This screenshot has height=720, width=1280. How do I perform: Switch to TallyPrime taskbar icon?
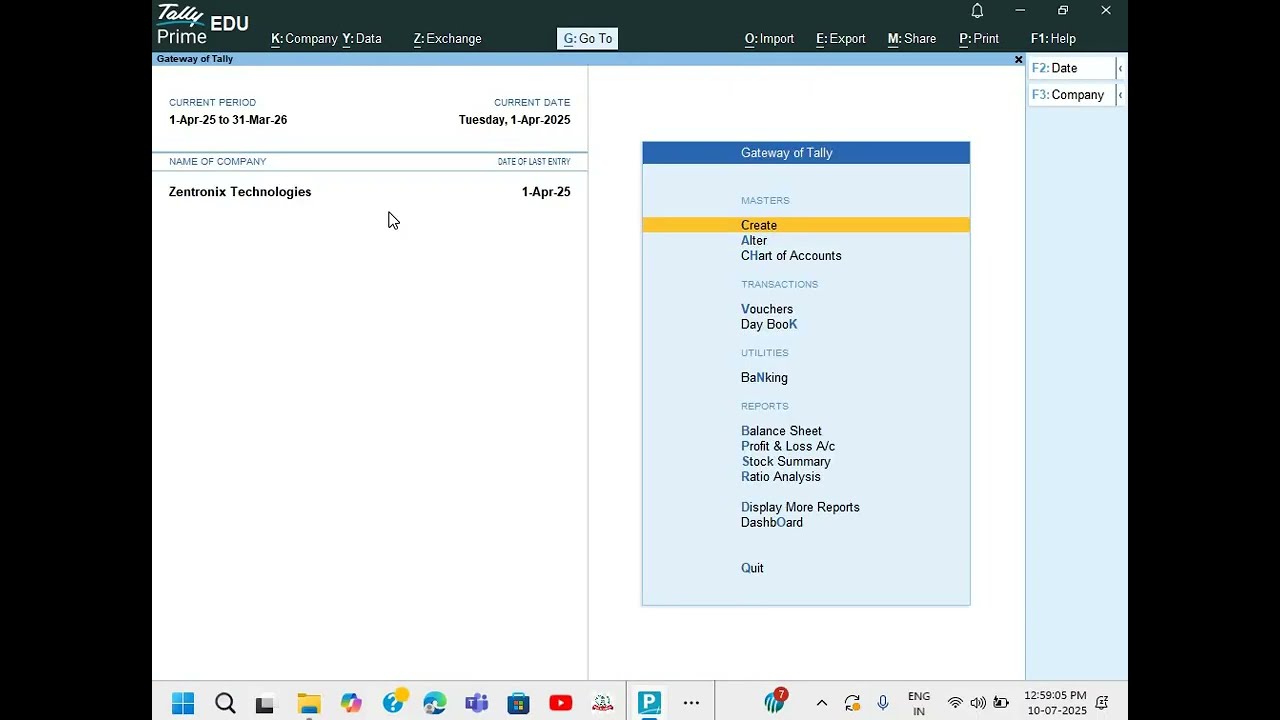click(x=650, y=703)
